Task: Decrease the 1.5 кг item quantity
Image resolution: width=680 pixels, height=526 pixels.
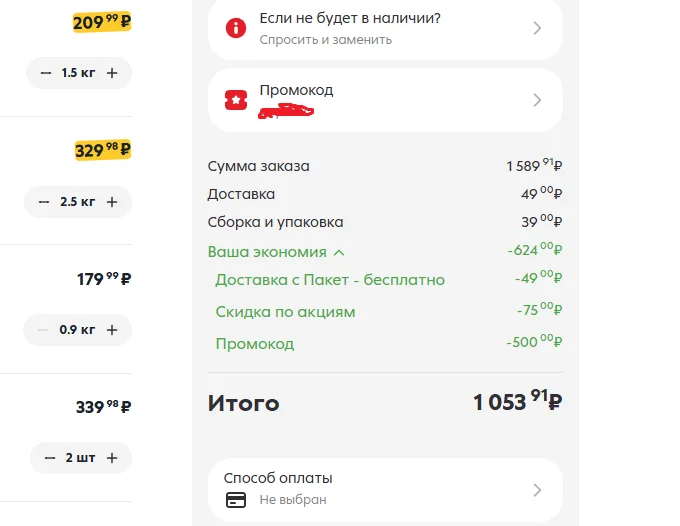Action: point(46,73)
